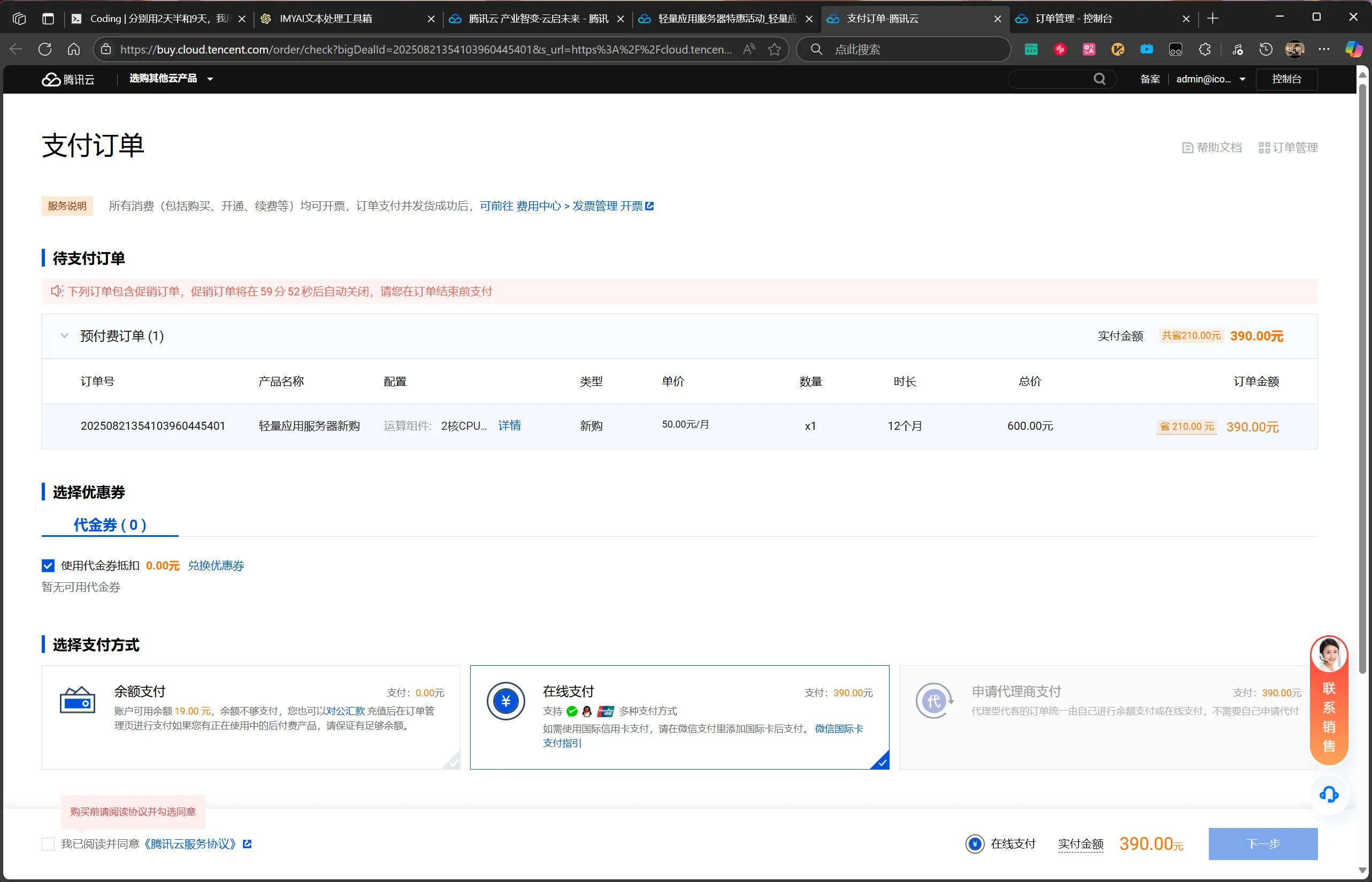Open the dark square extension icon
The image size is (1372, 882).
1175,49
